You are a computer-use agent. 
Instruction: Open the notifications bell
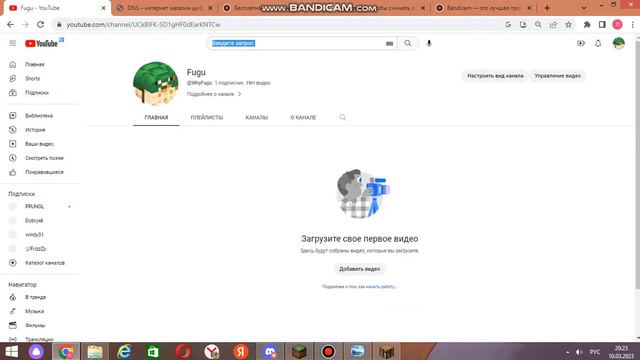click(x=598, y=43)
